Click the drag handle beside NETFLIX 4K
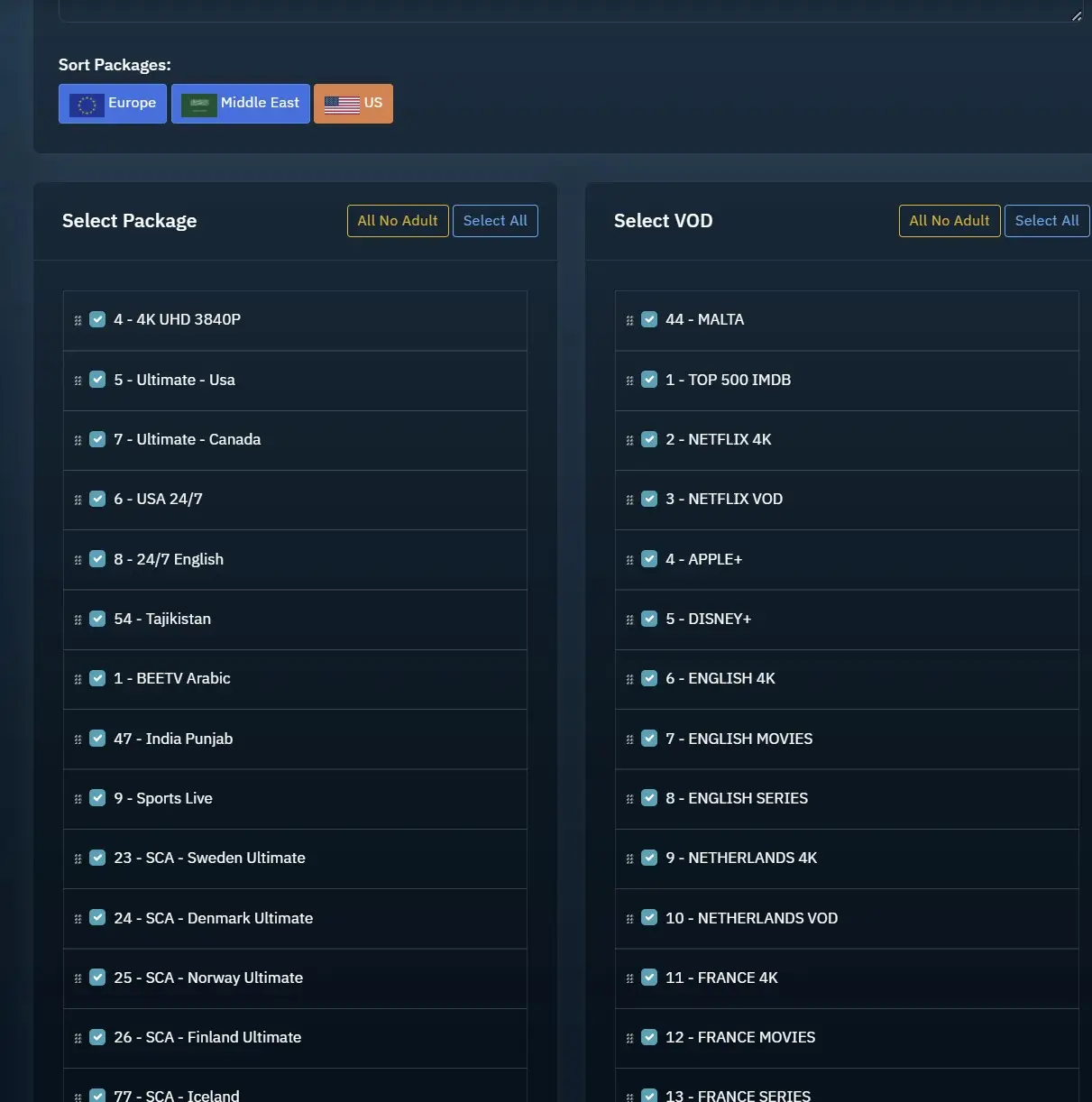1092x1102 pixels. point(629,440)
